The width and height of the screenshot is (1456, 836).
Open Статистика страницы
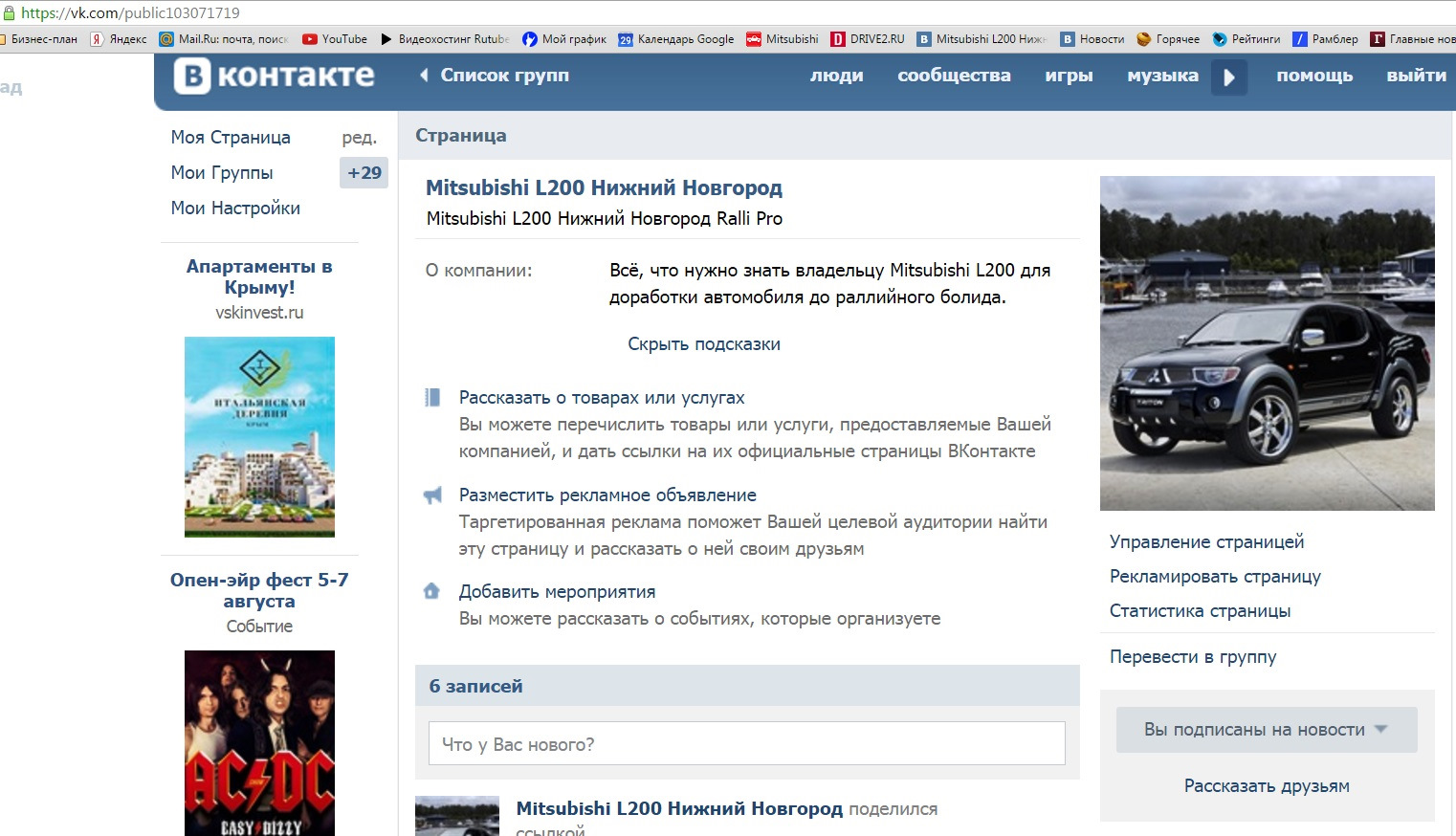pyautogui.click(x=1200, y=611)
